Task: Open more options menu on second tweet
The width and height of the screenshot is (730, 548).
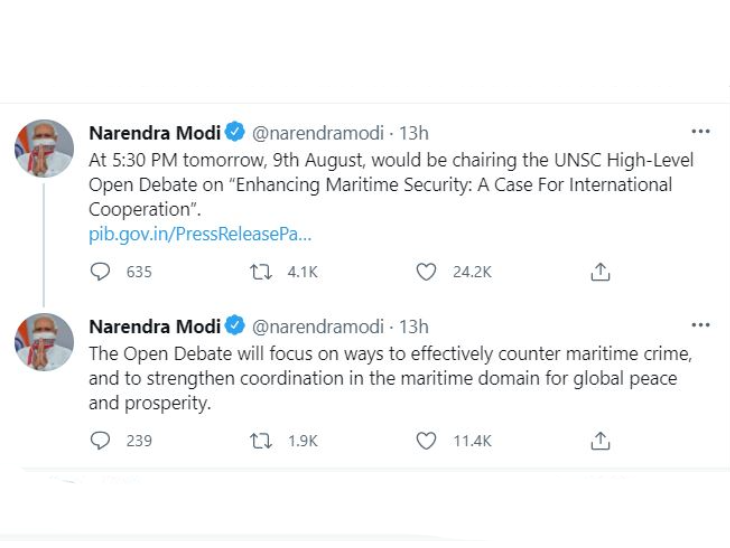Action: 700,326
